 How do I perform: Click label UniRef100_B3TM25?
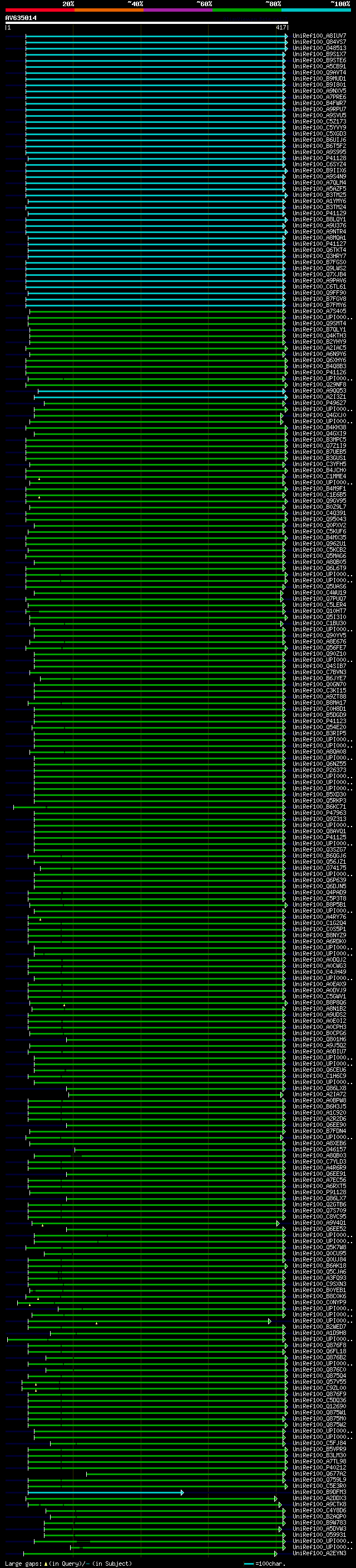pyautogui.click(x=319, y=195)
